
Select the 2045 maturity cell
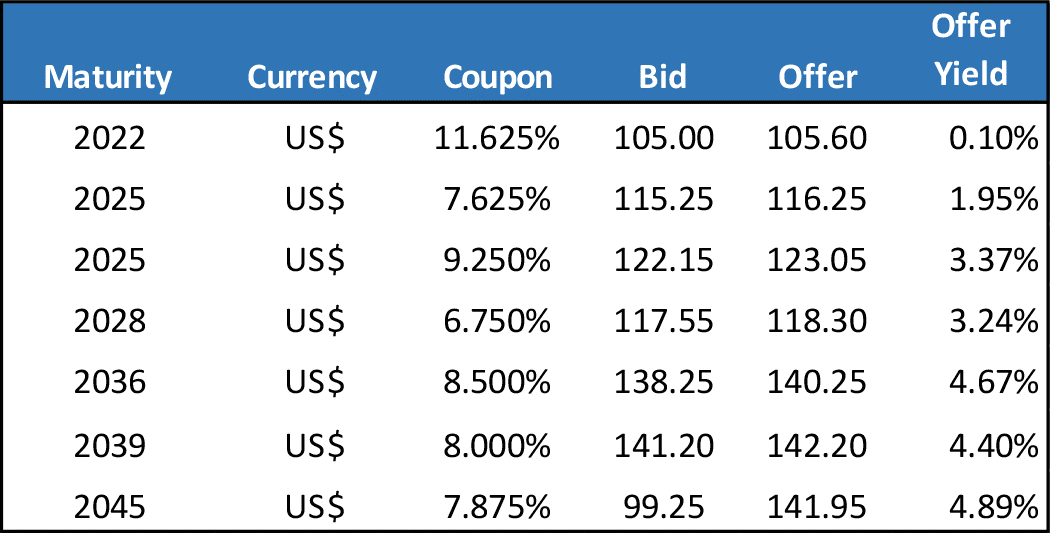[x=109, y=506]
